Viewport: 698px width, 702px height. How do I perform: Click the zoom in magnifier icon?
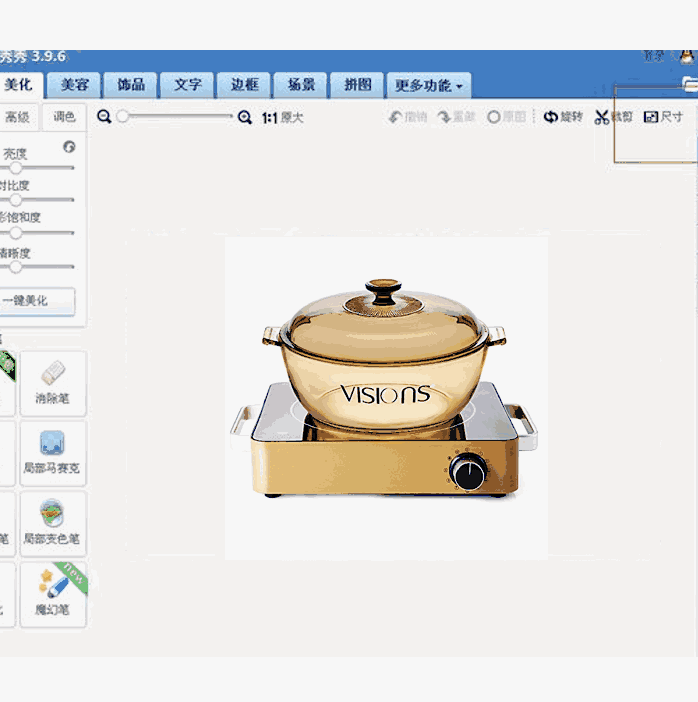click(245, 117)
